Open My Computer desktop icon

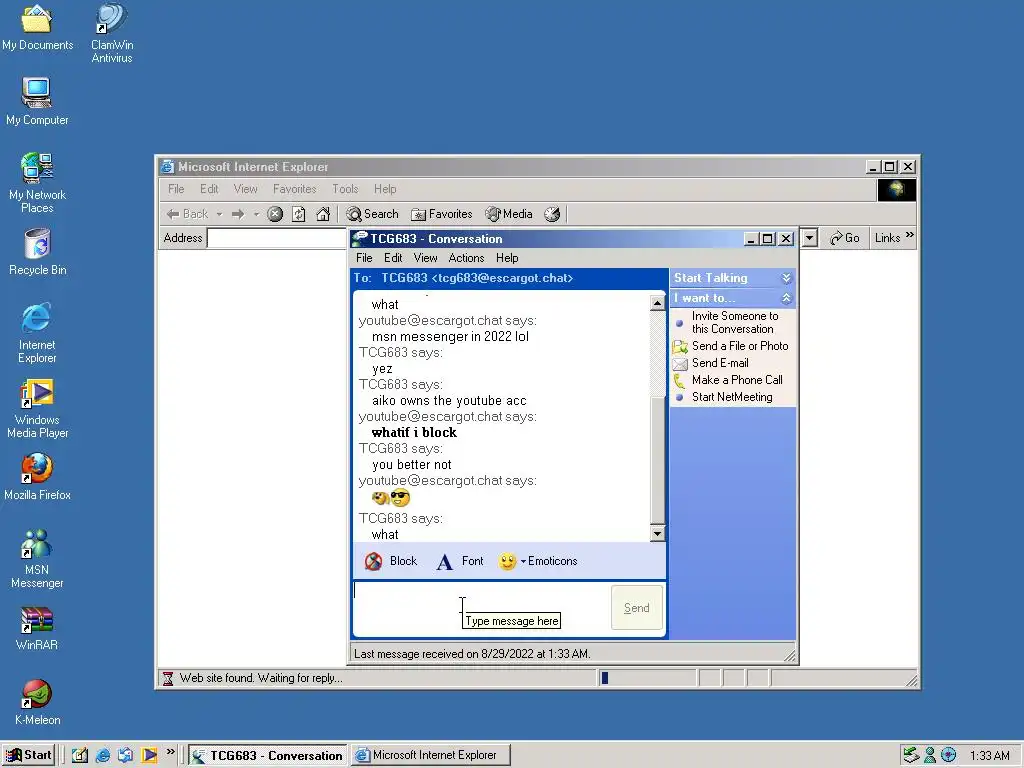click(x=37, y=101)
